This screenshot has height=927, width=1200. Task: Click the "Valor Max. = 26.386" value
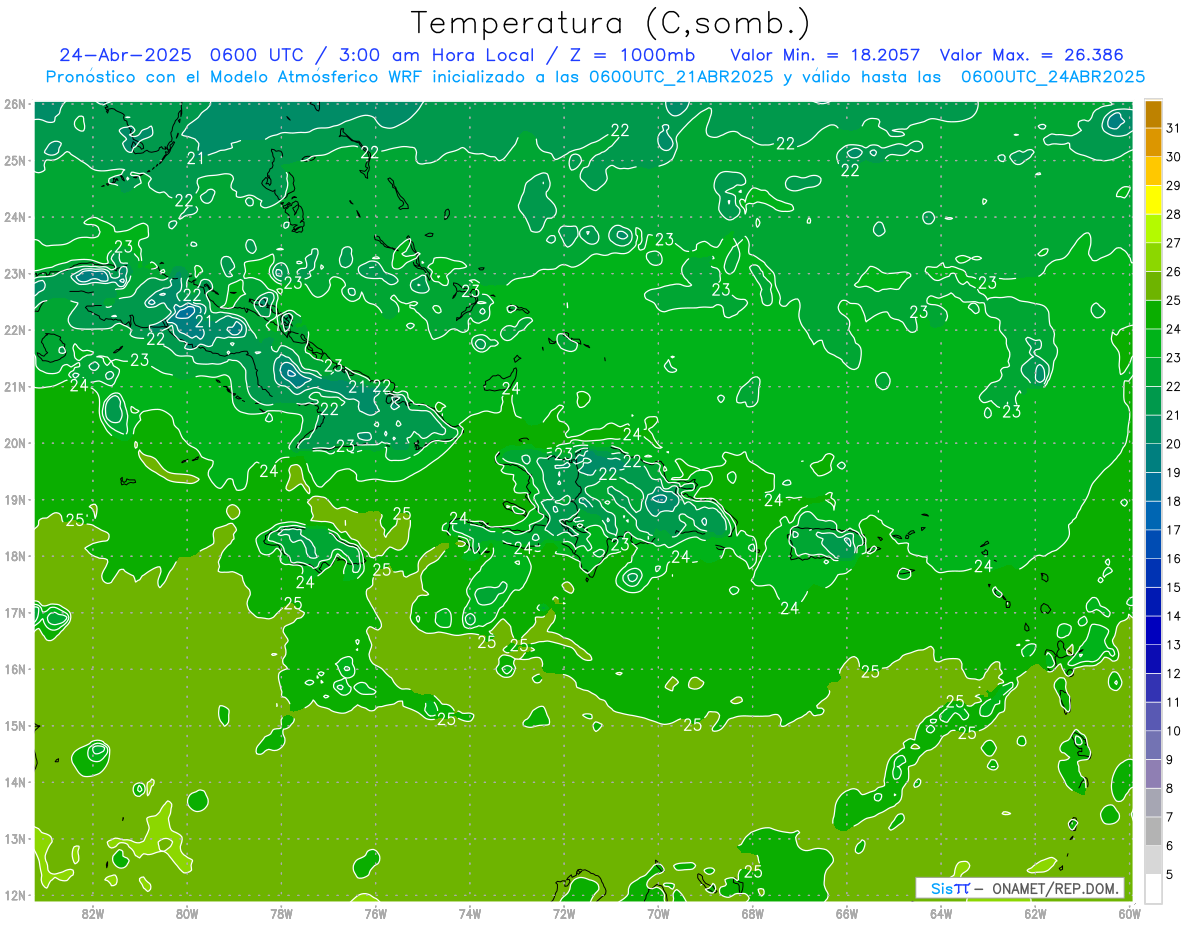click(1032, 55)
